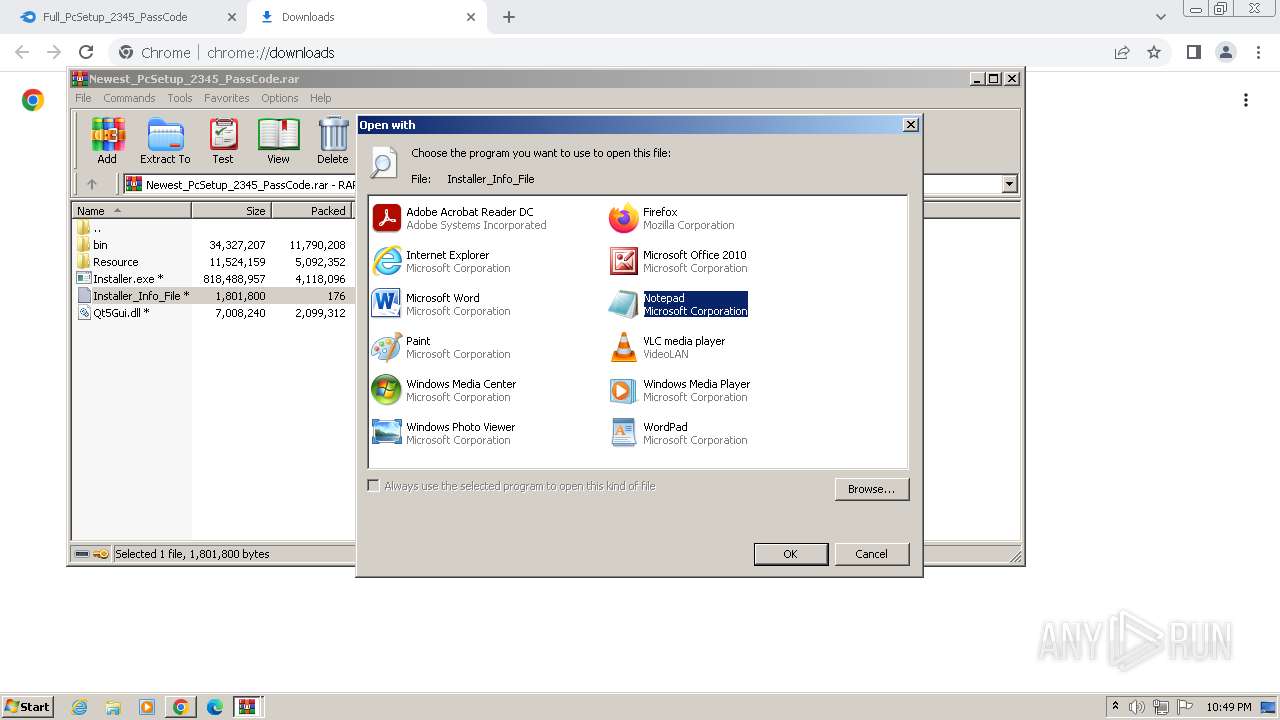The height and width of the screenshot is (720, 1280).
Task: Open downloads page three-dot menu
Action: click(1246, 100)
